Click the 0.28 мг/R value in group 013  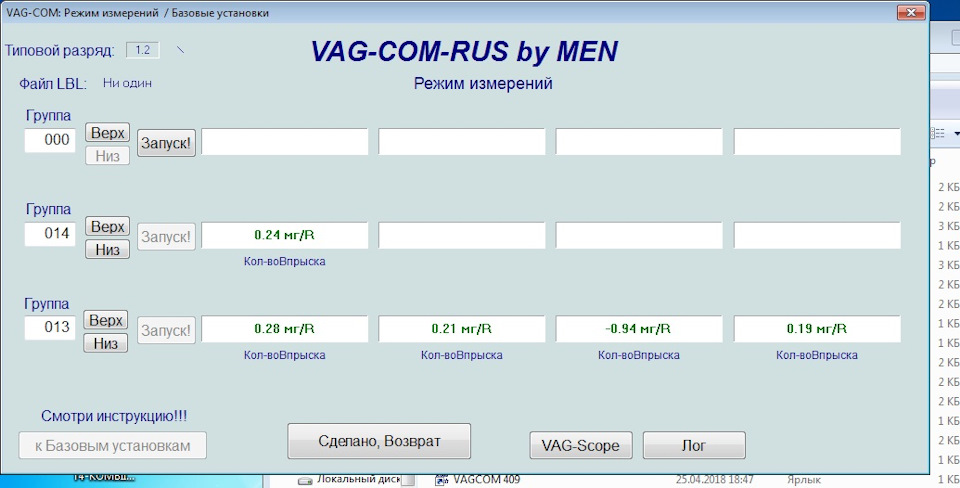pyautogui.click(x=285, y=329)
